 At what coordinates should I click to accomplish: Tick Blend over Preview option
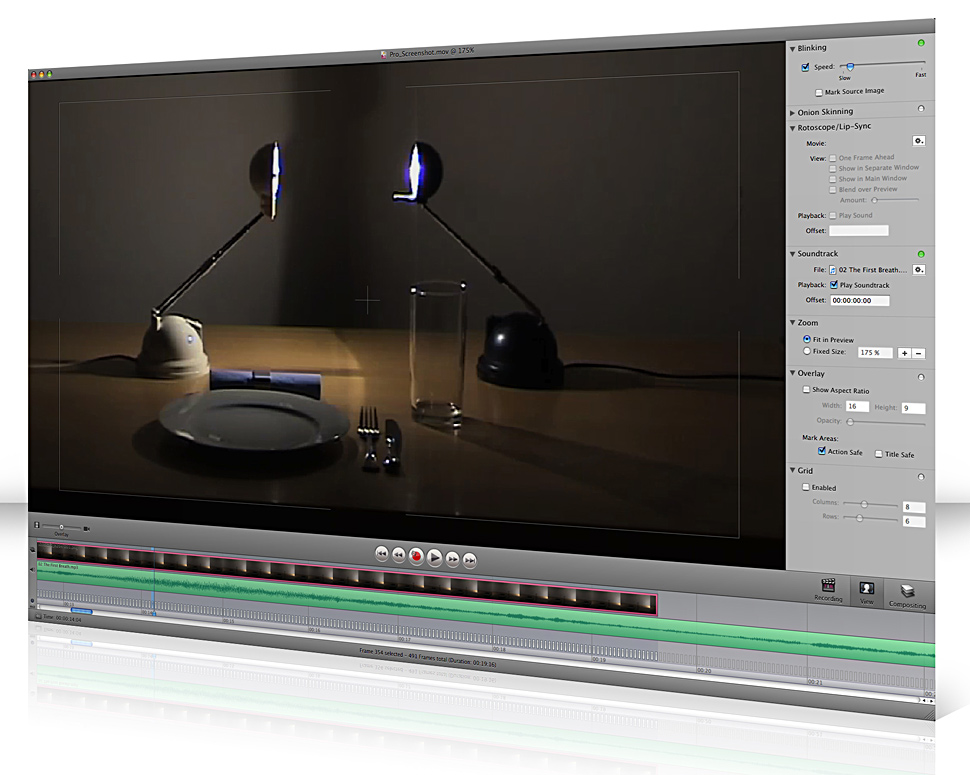pyautogui.click(x=833, y=190)
